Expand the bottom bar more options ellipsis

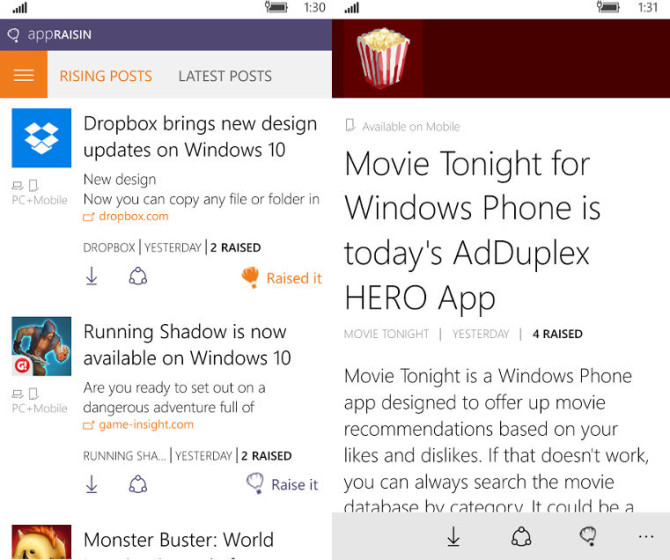(646, 537)
